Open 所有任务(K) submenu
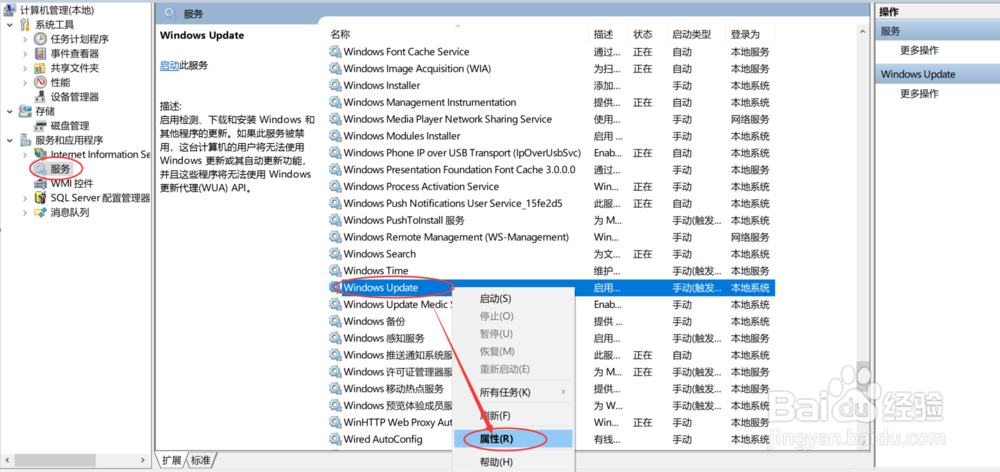 pos(513,392)
